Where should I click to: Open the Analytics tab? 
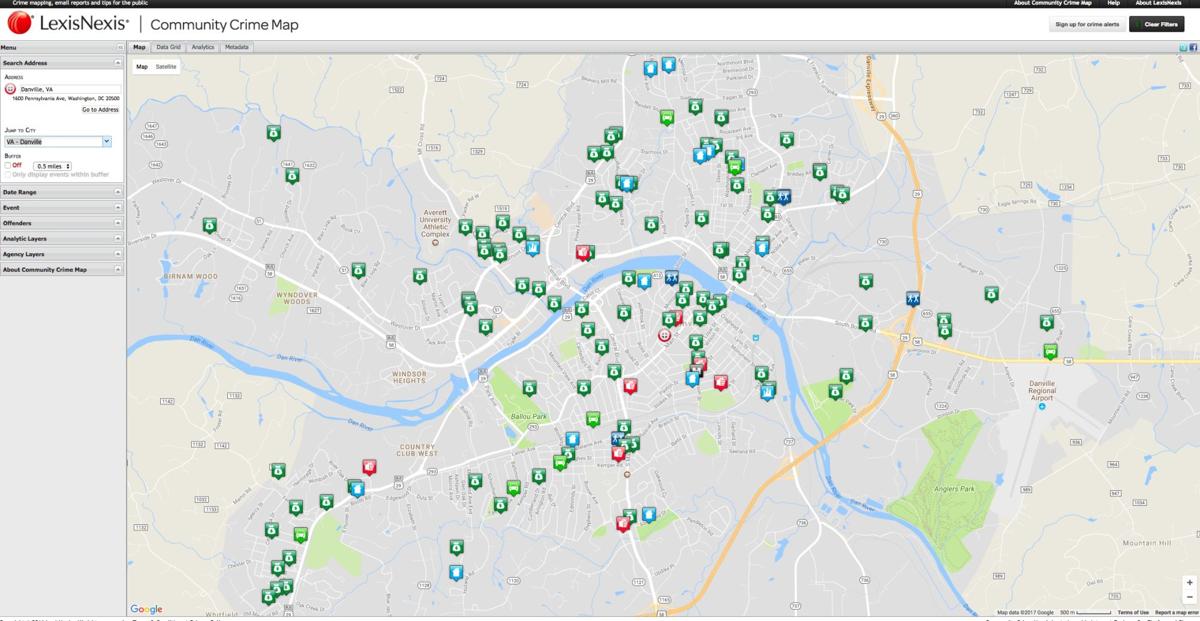pos(203,46)
